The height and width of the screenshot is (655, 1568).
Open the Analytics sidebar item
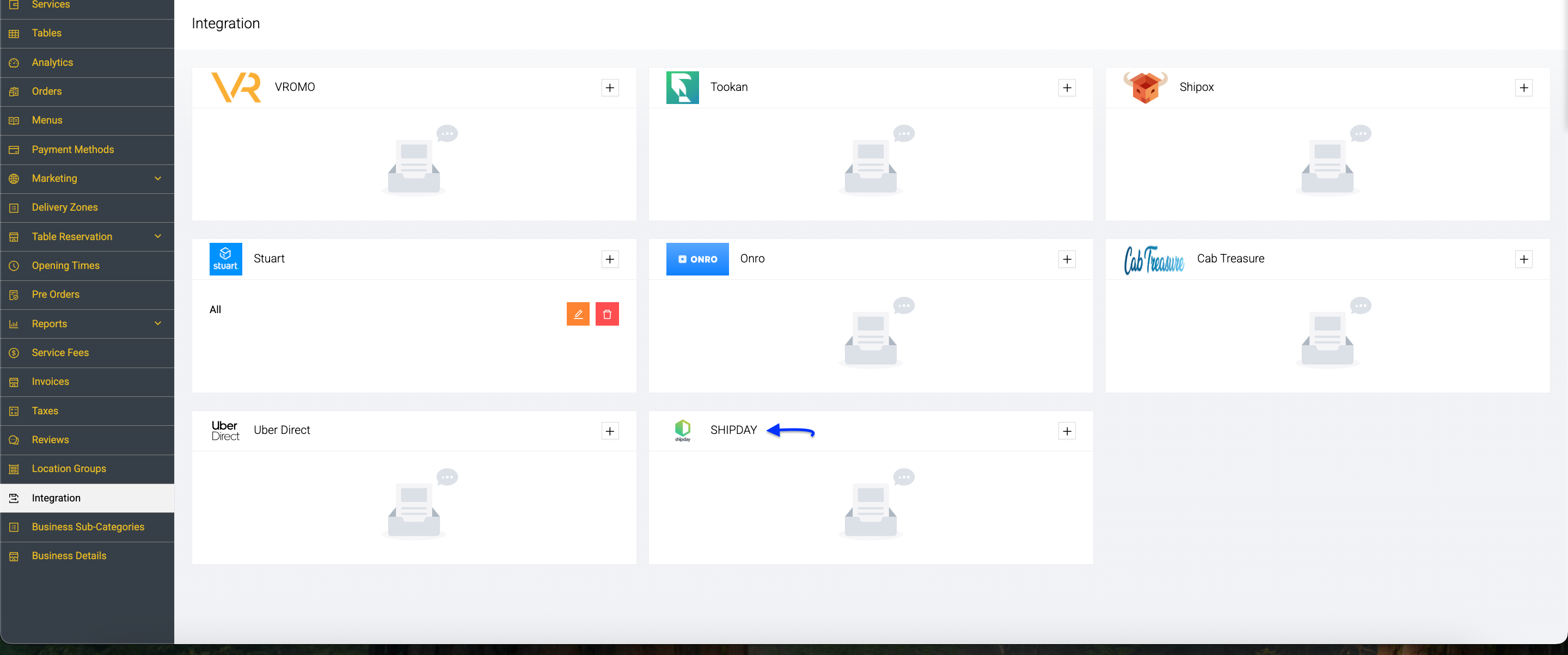point(87,62)
